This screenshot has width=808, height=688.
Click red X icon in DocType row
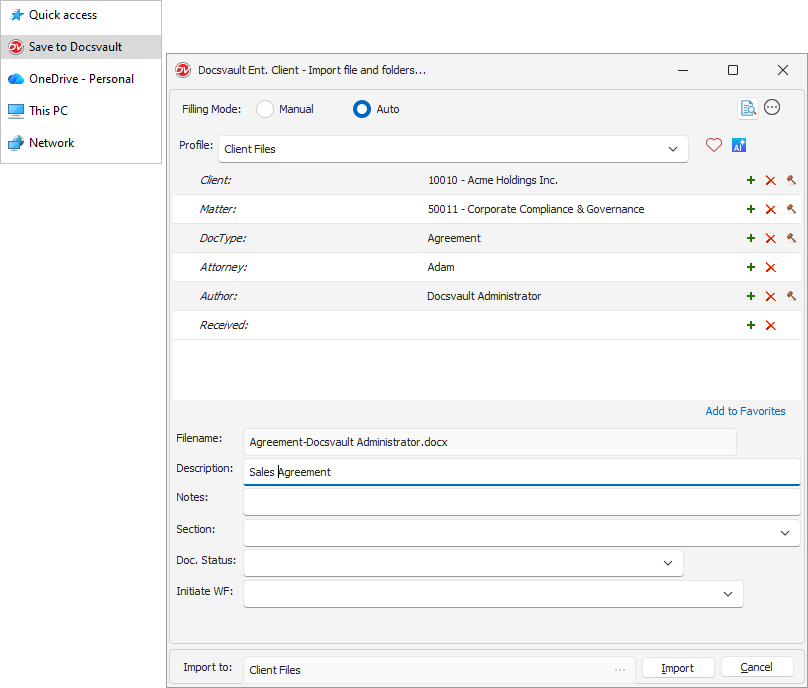click(770, 239)
